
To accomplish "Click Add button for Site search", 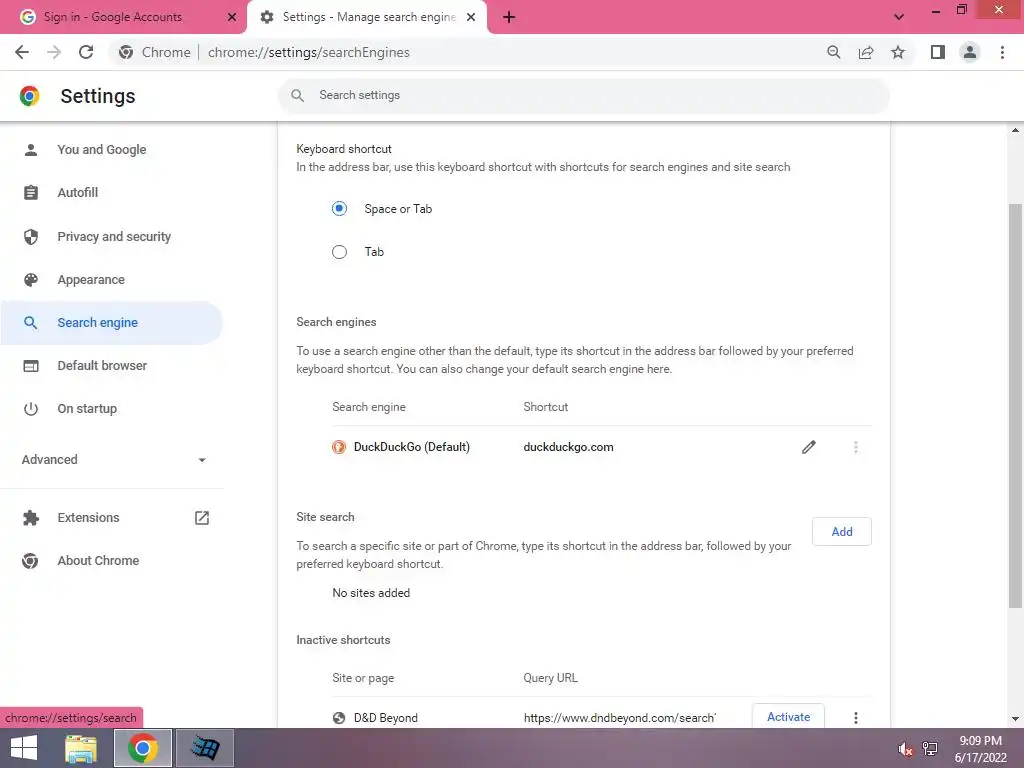I will pyautogui.click(x=841, y=532).
